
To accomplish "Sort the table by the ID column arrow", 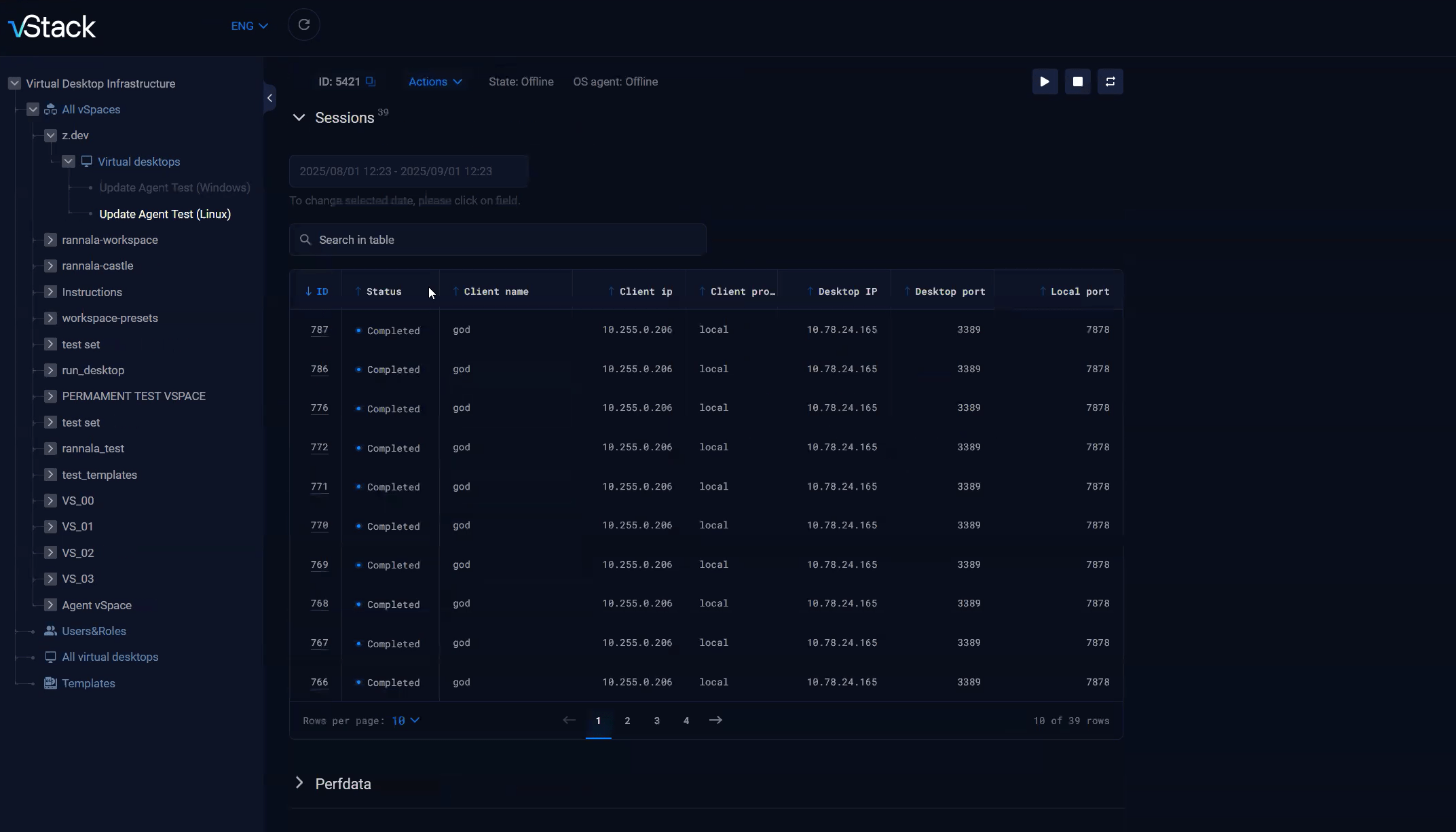I will pyautogui.click(x=309, y=291).
